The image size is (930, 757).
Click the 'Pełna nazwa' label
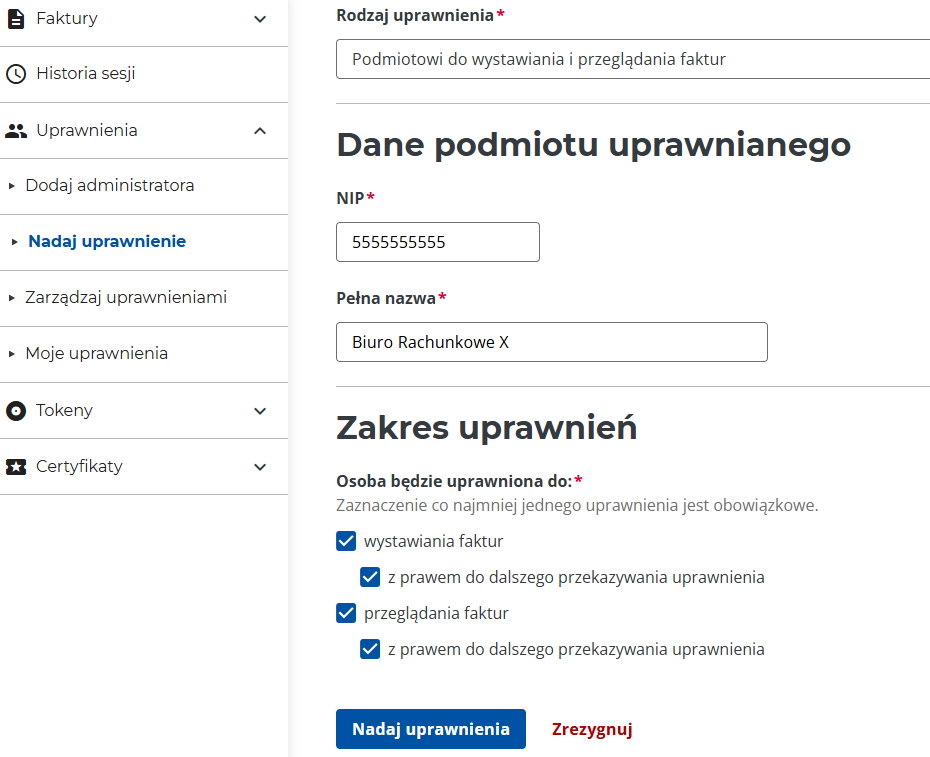(386, 298)
